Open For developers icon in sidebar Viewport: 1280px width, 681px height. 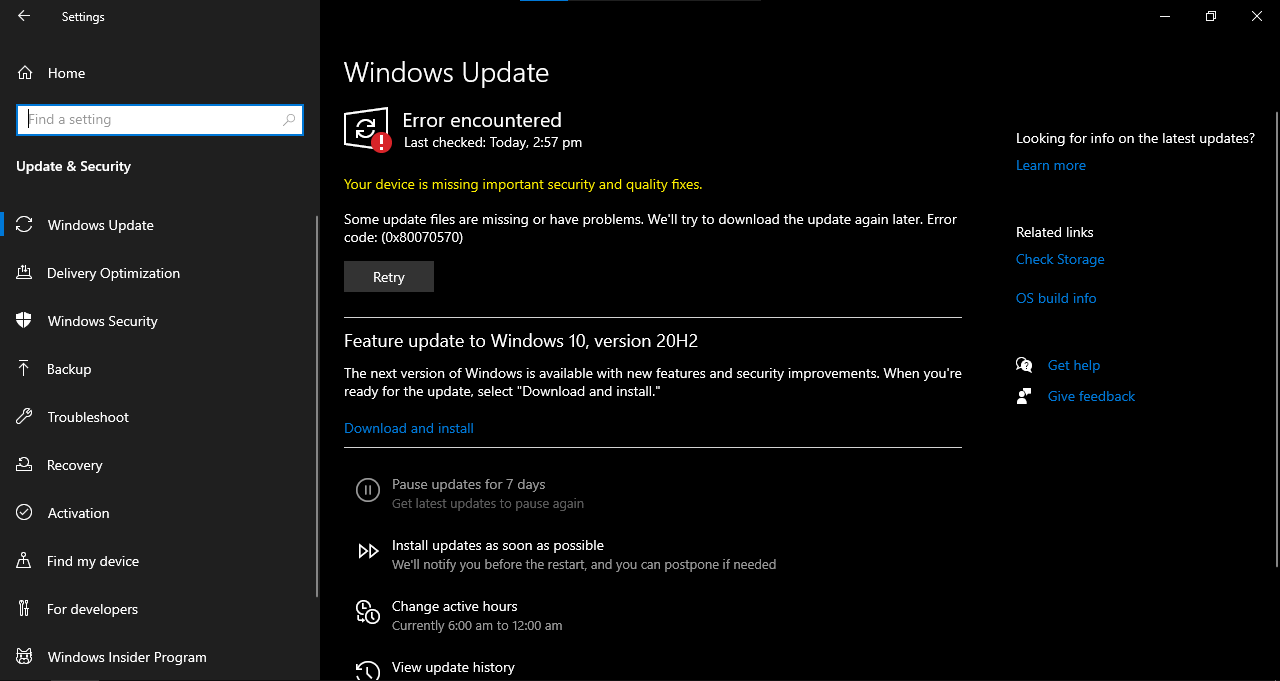[x=25, y=609]
